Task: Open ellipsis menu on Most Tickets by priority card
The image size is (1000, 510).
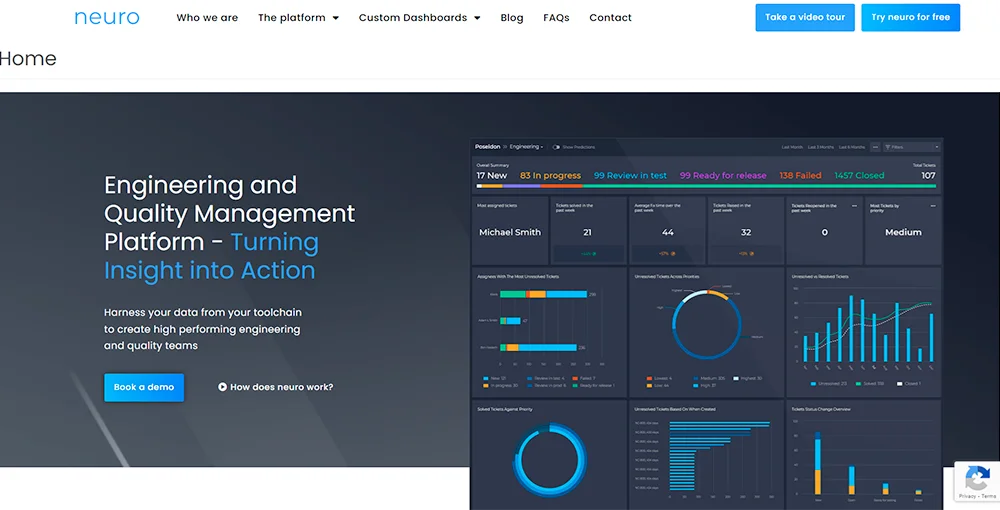Action: coord(933,206)
